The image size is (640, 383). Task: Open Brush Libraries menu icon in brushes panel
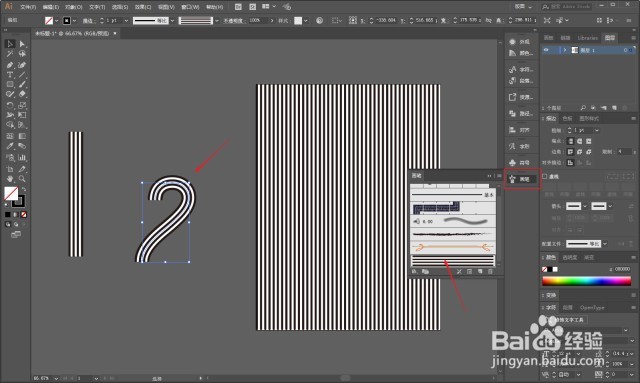click(x=414, y=272)
